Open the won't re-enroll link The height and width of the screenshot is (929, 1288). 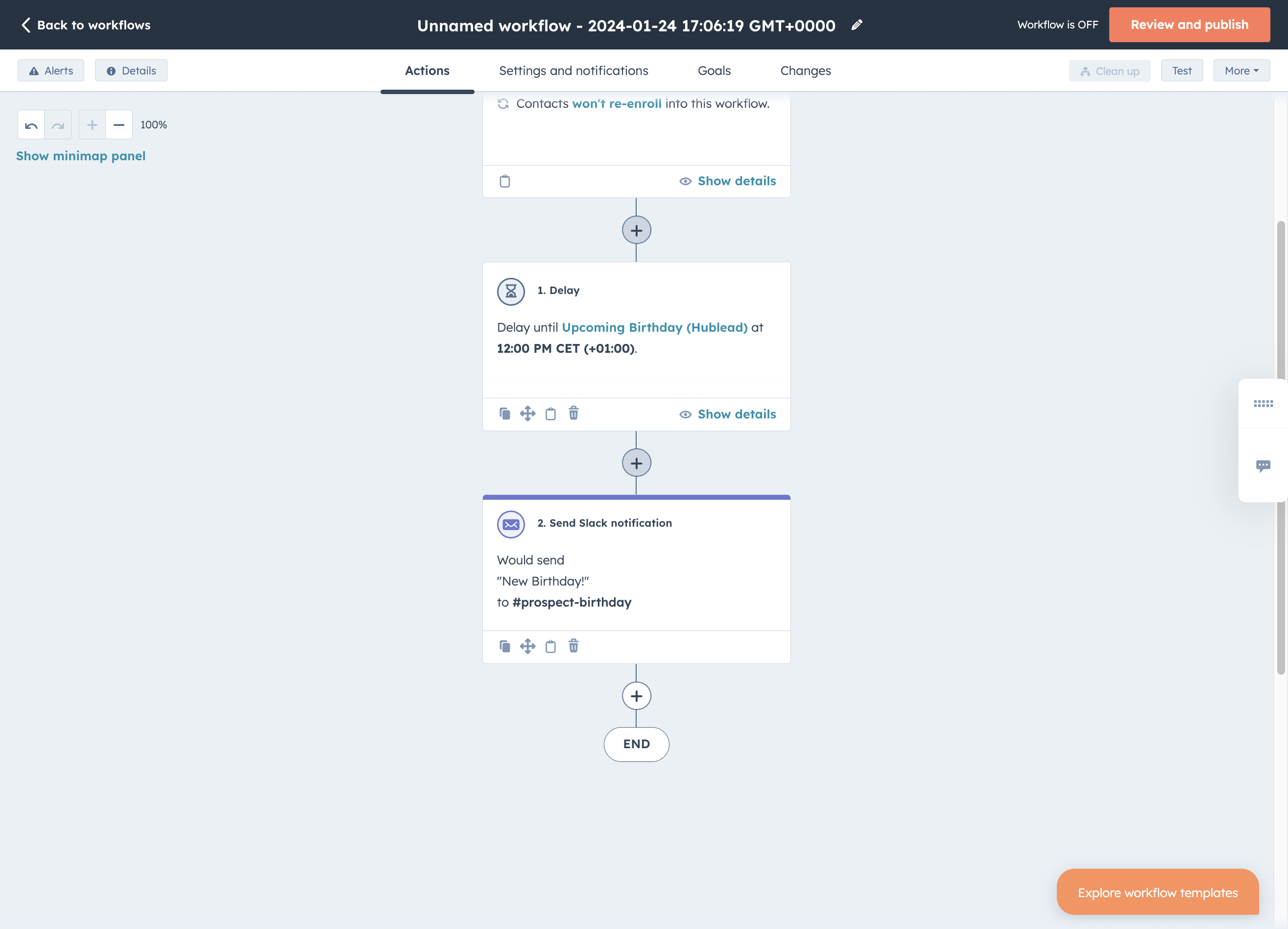click(617, 103)
